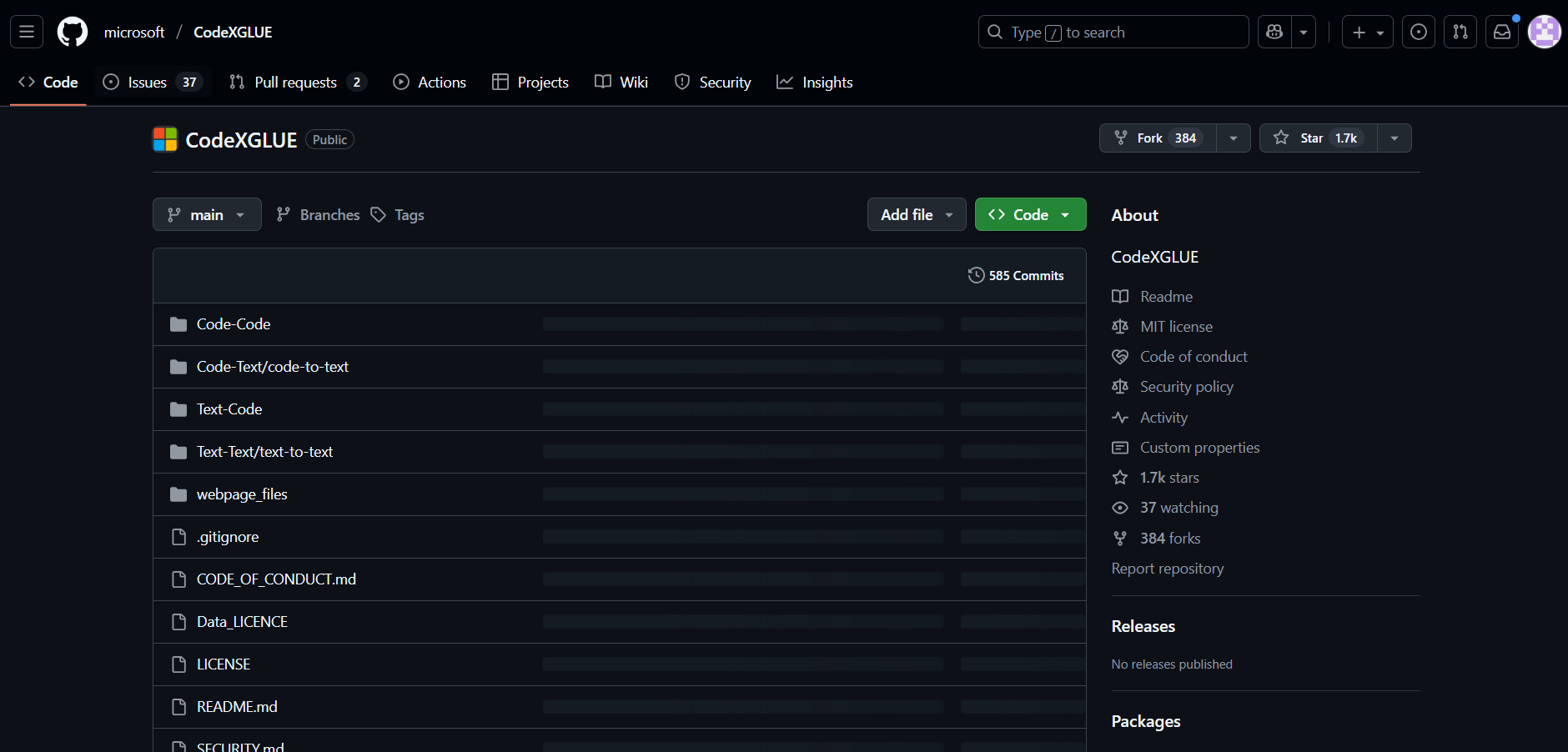Expand the Fork options dropdown arrow
Image resolution: width=1568 pixels, height=752 pixels.
point(1234,138)
